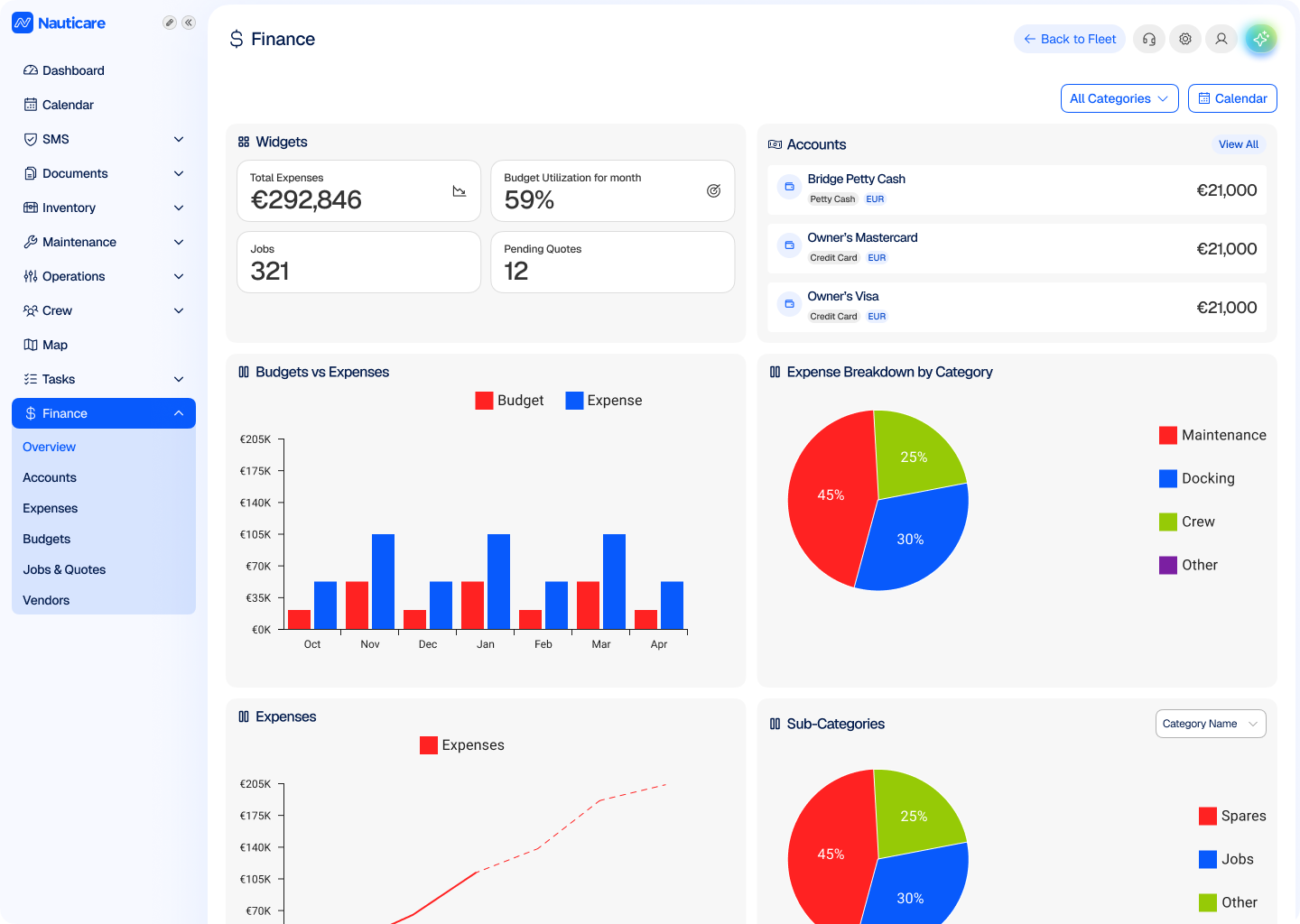The image size is (1300, 924).
Task: Click the headset support icon
Action: 1149,39
